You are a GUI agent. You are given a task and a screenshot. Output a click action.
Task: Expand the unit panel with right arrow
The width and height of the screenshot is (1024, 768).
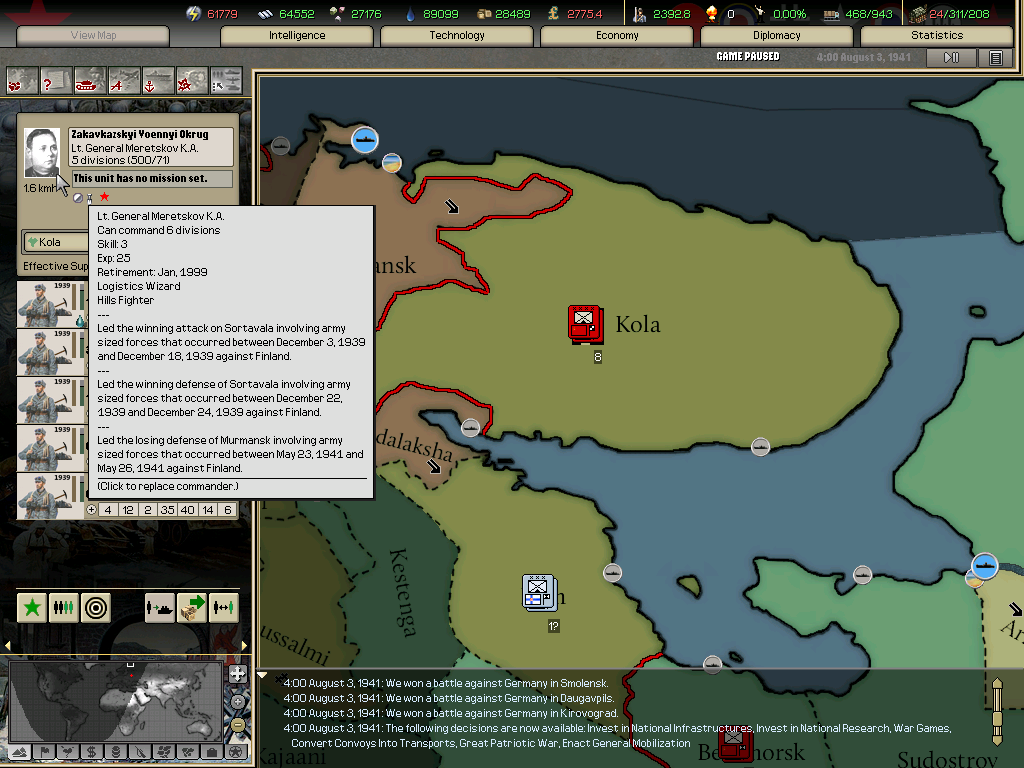244,645
